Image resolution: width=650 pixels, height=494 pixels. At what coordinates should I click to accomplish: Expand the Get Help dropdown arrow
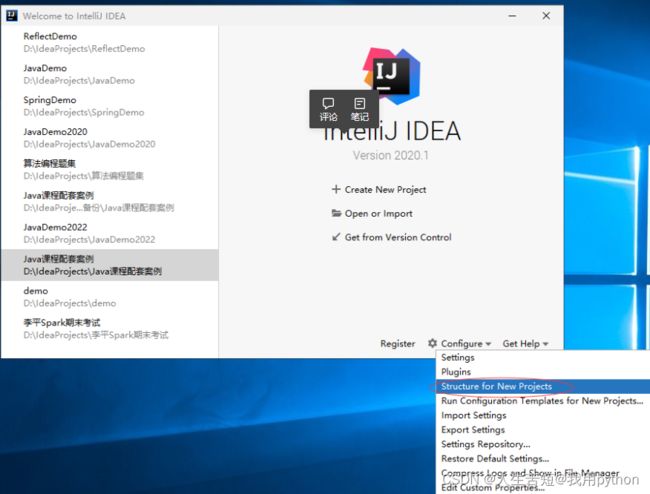point(546,344)
